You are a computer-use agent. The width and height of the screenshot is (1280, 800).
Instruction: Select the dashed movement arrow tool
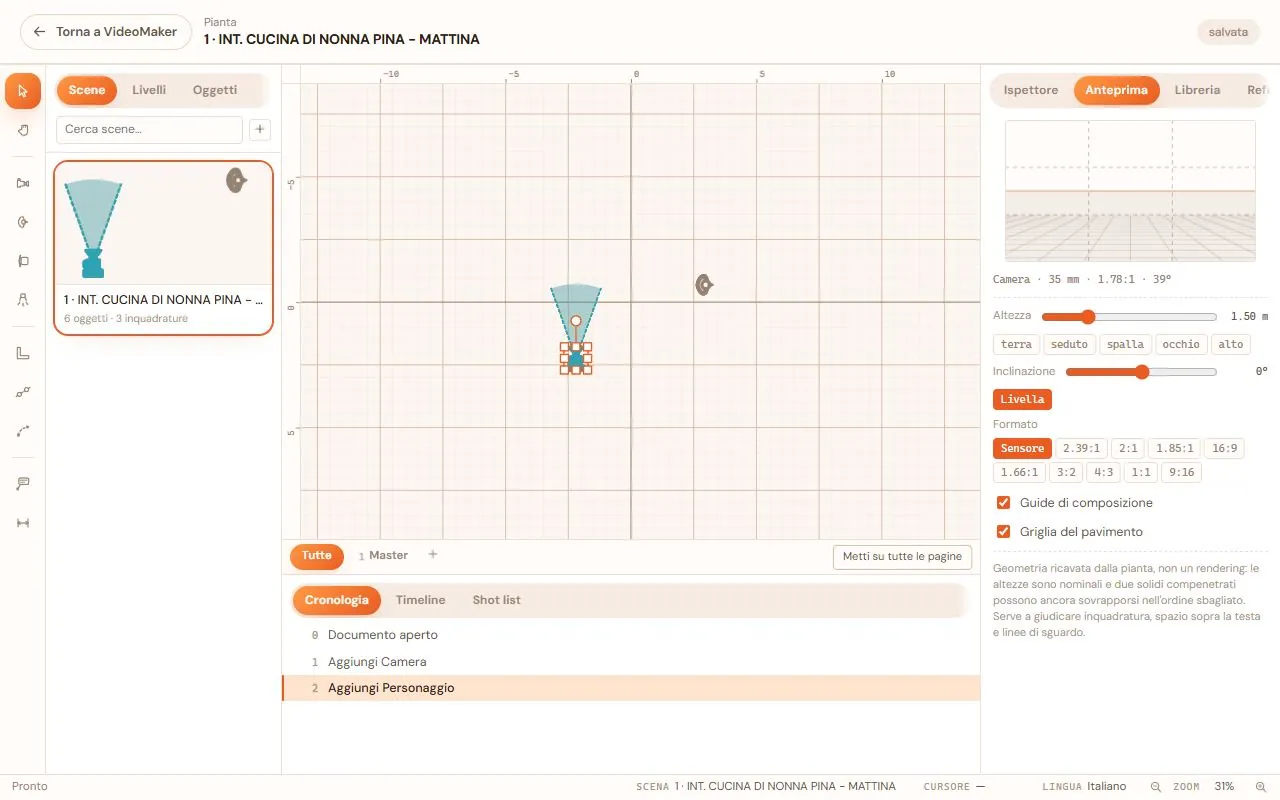[23, 431]
